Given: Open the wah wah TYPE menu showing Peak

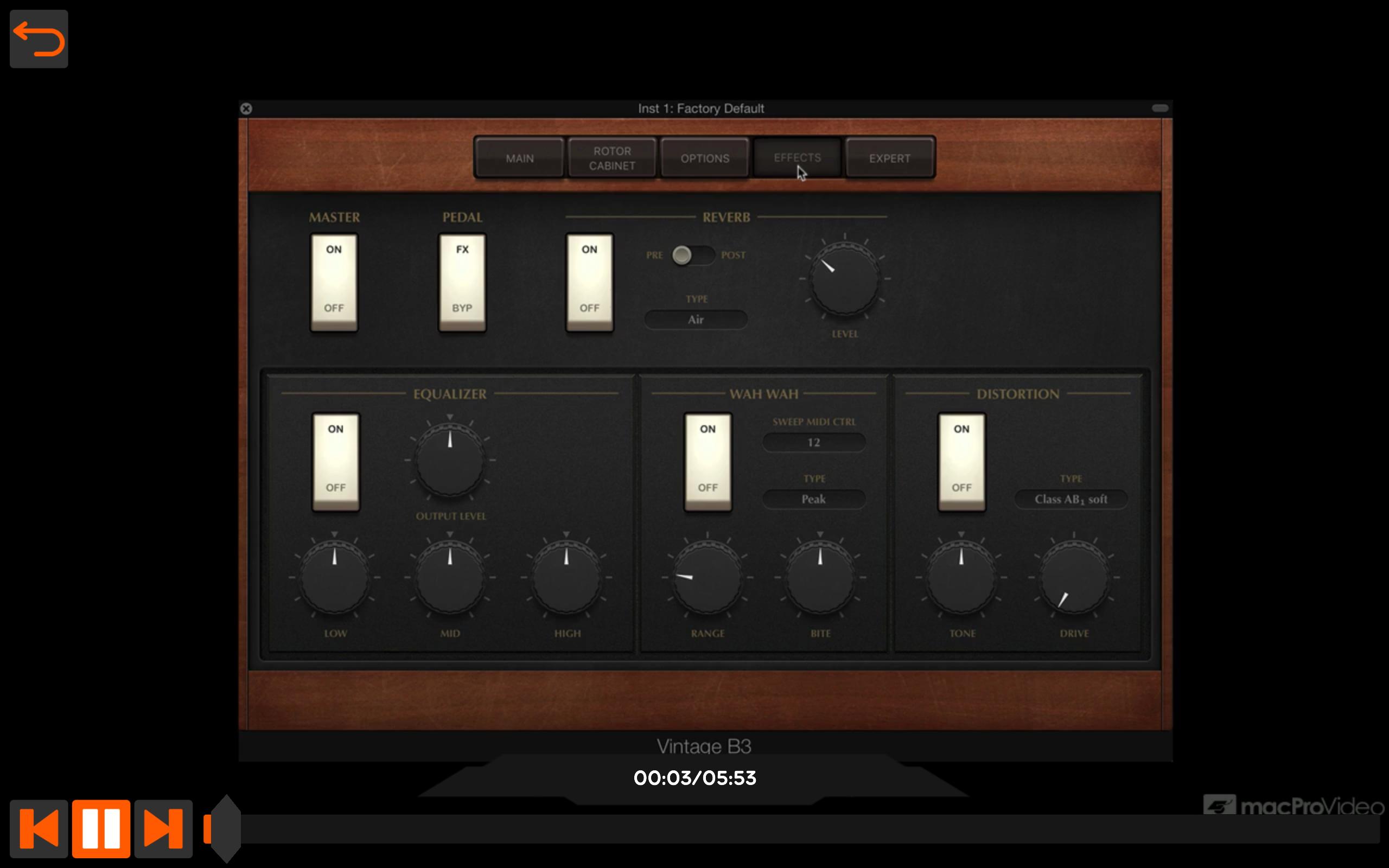Looking at the screenshot, I should [813, 499].
